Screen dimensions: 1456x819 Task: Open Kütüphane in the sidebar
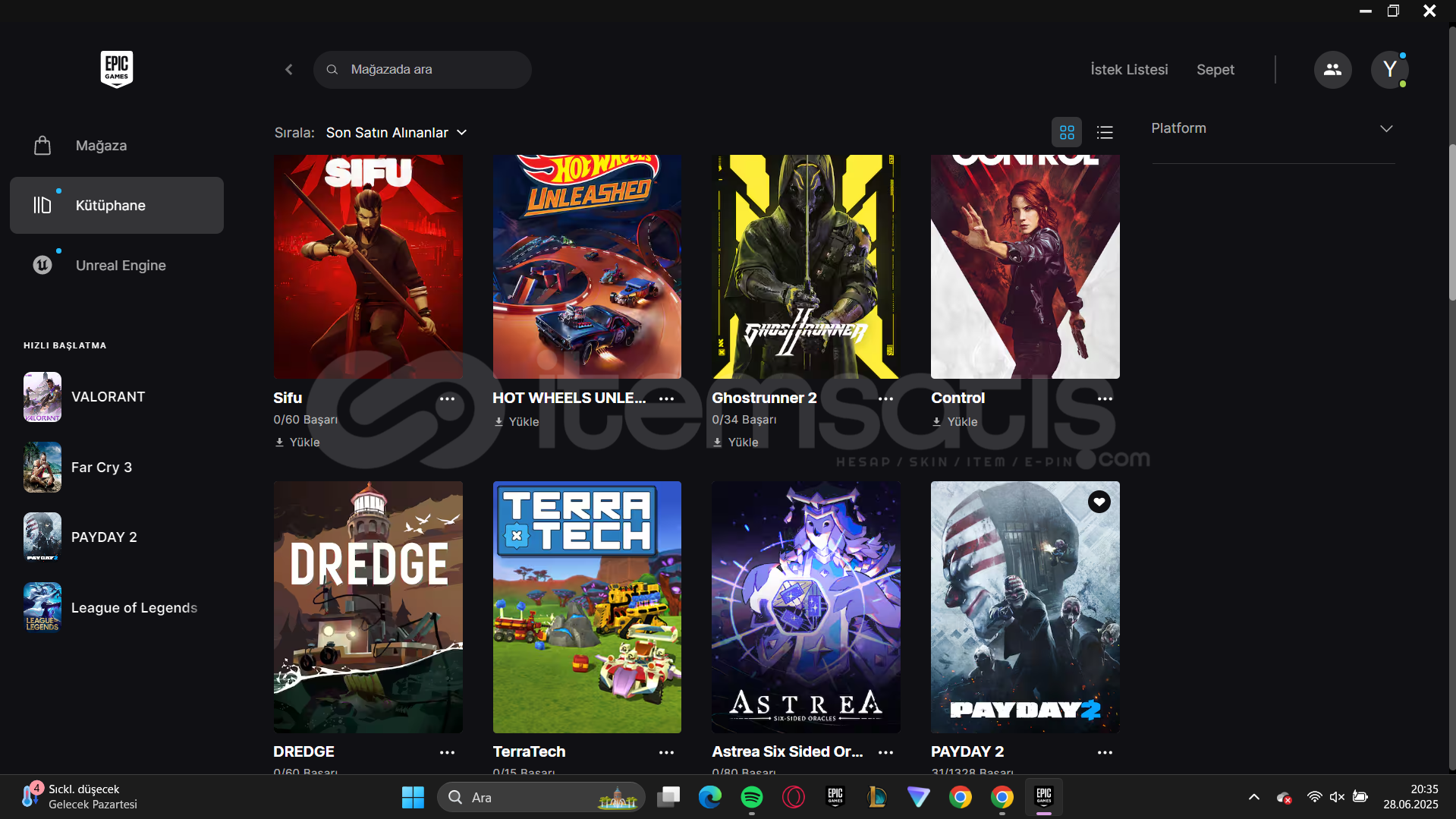pos(117,206)
